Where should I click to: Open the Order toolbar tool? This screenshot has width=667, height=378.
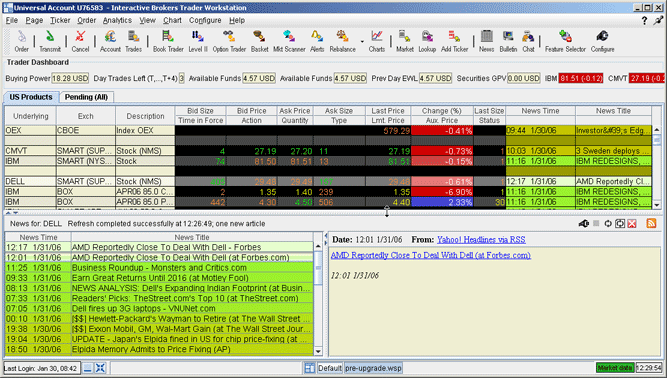coord(21,41)
